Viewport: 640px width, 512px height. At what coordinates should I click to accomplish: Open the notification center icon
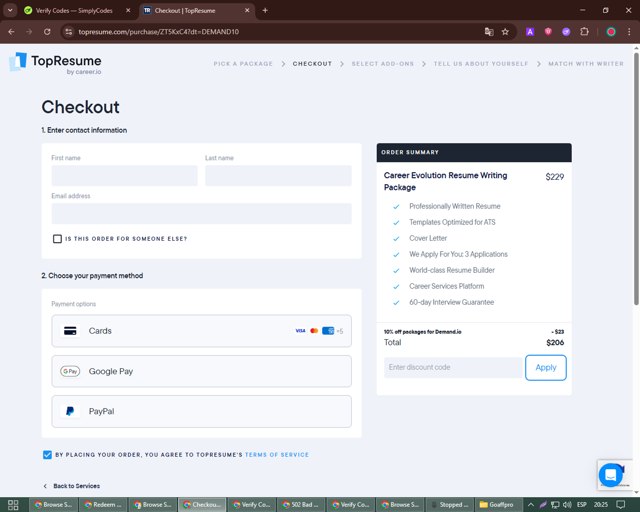coord(621,505)
